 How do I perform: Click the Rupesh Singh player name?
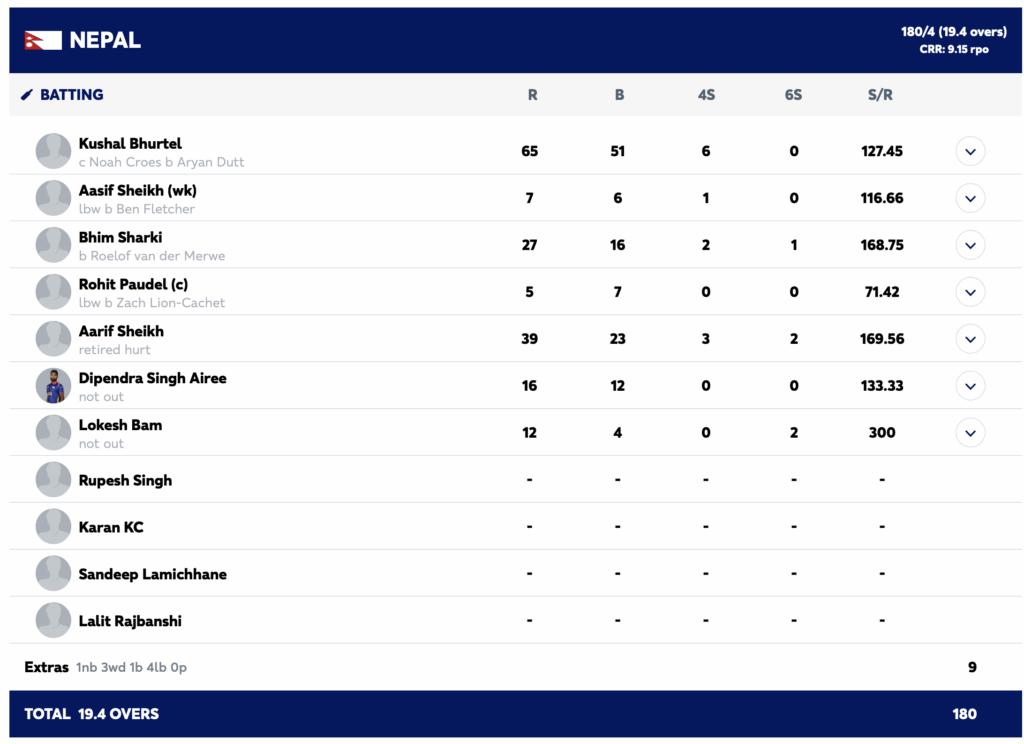pos(125,480)
